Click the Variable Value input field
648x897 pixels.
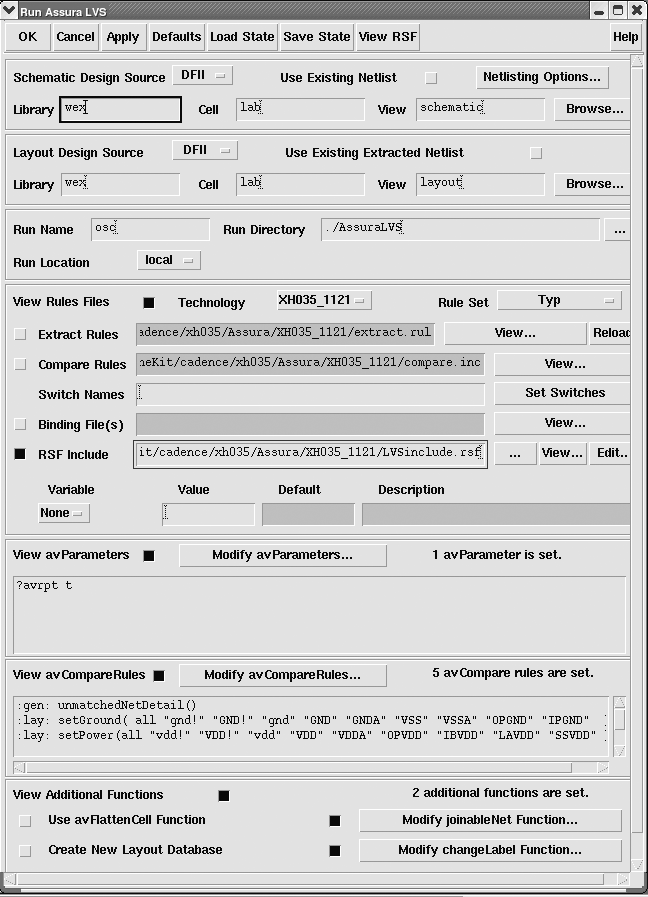point(209,514)
